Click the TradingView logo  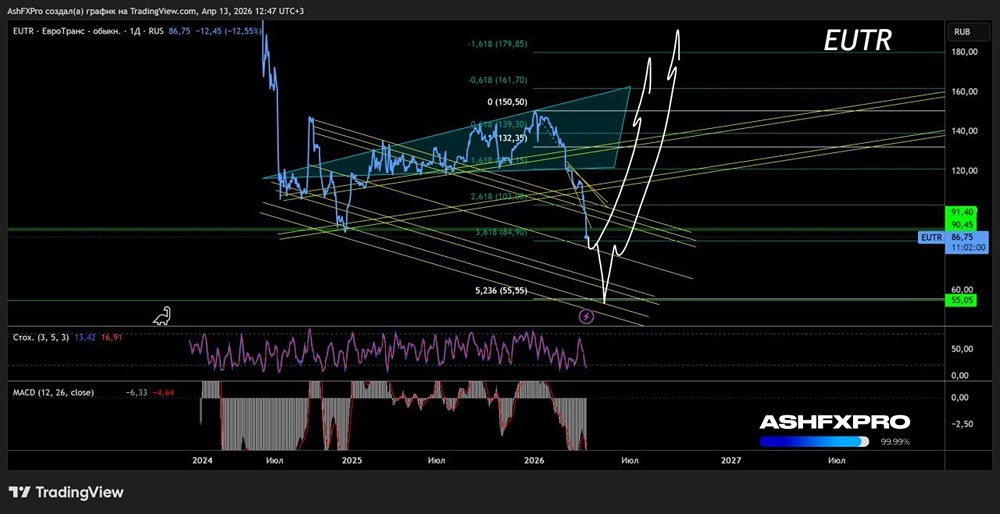coord(66,492)
